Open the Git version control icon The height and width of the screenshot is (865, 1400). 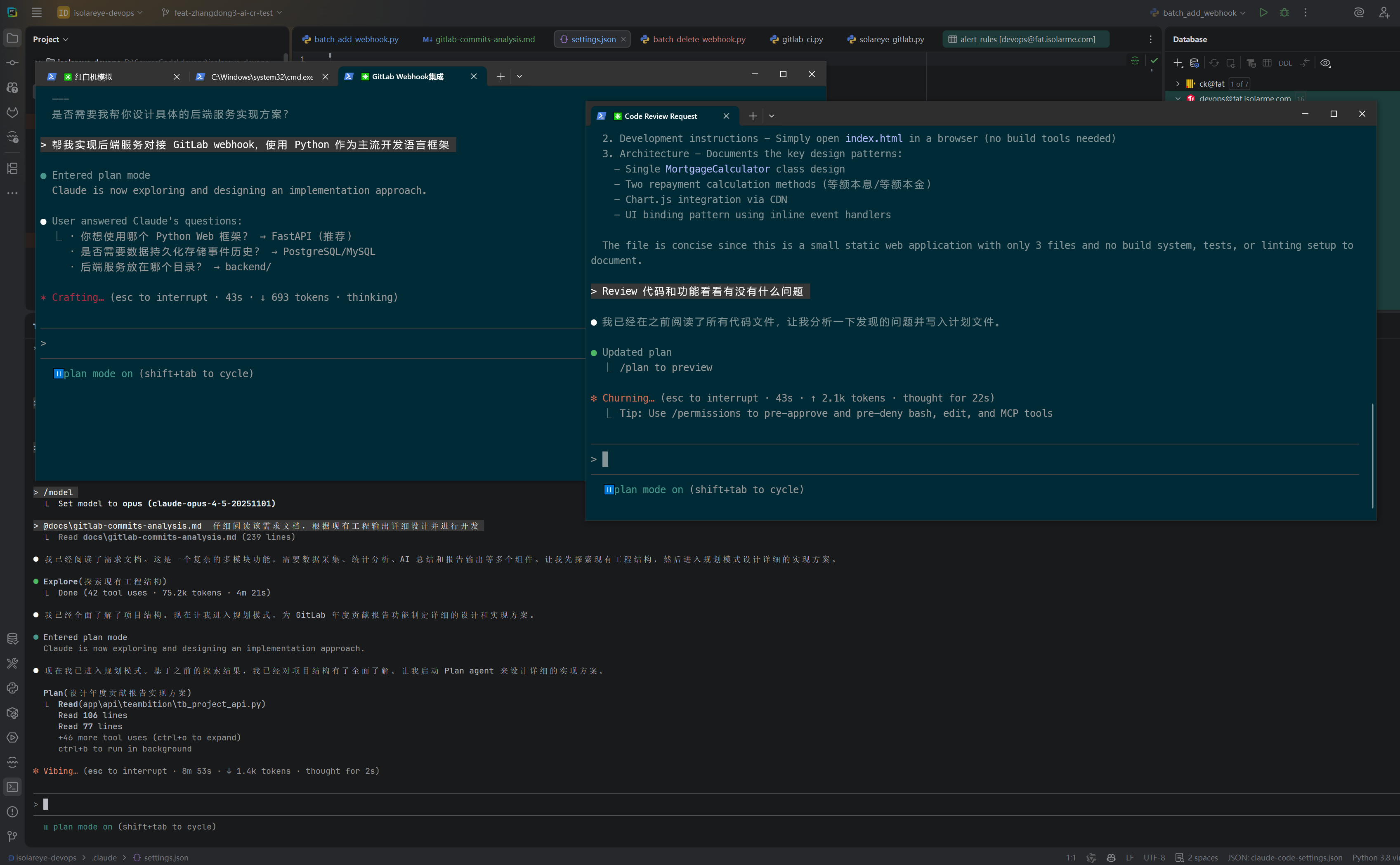(12, 837)
